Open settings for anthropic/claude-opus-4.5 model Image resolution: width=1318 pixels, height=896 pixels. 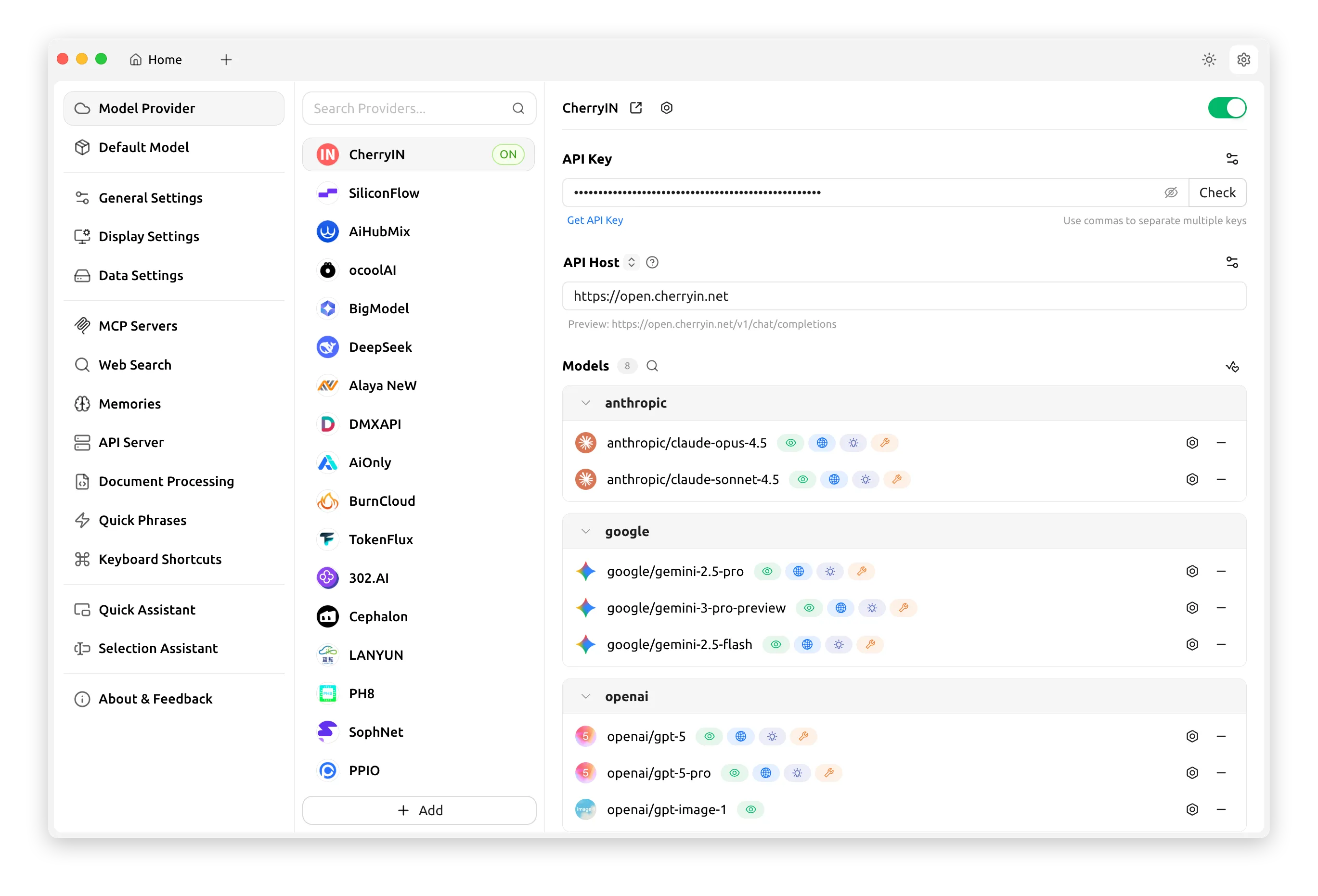click(1192, 443)
